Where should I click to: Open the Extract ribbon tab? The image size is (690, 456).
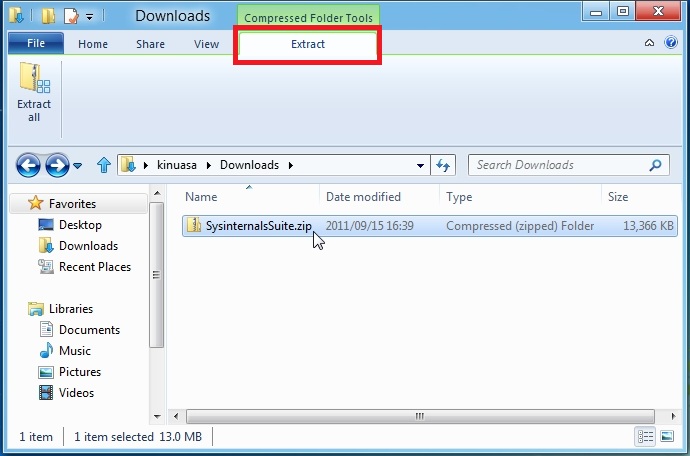coord(308,44)
